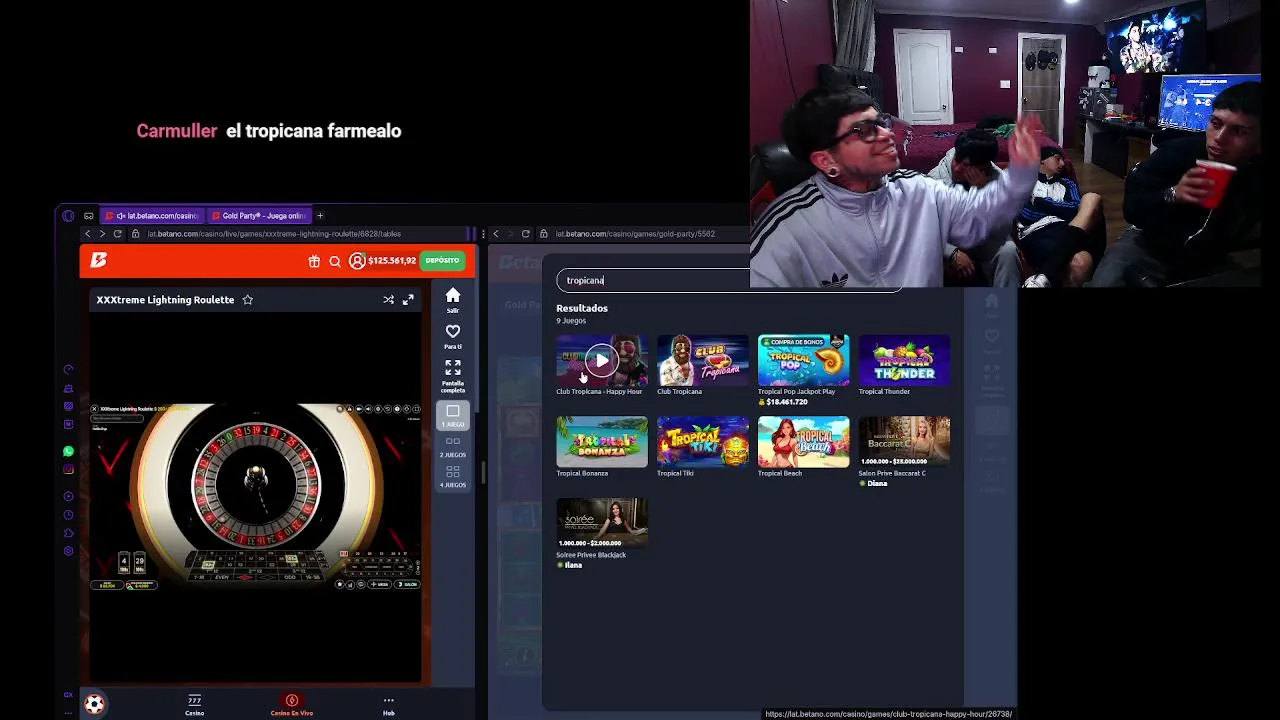Open the history clock sidebar icon
Image resolution: width=1280 pixels, height=720 pixels.
click(x=68, y=515)
